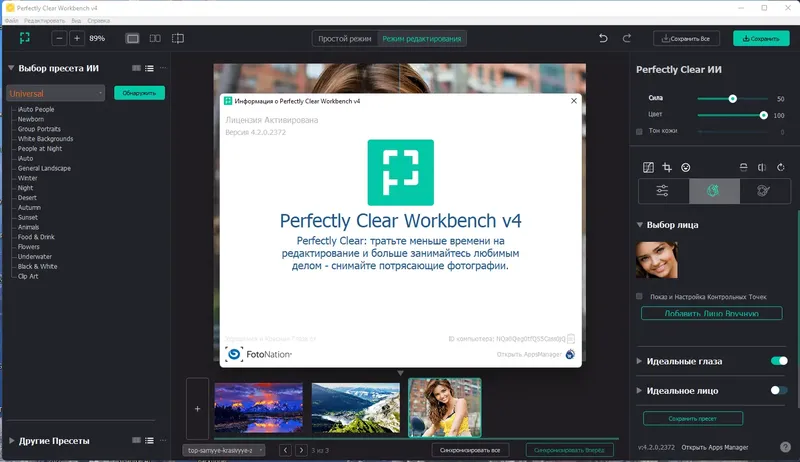Expand the Other Presets section
Image resolution: width=800 pixels, height=462 pixels.
11,441
